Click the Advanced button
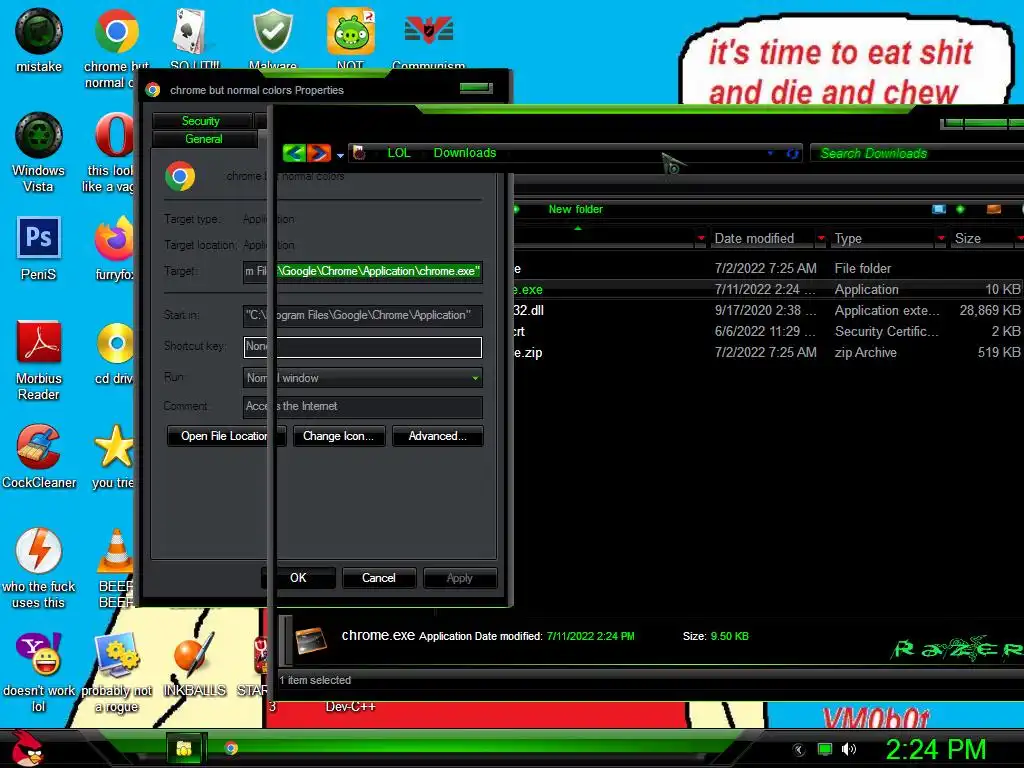 click(x=438, y=436)
